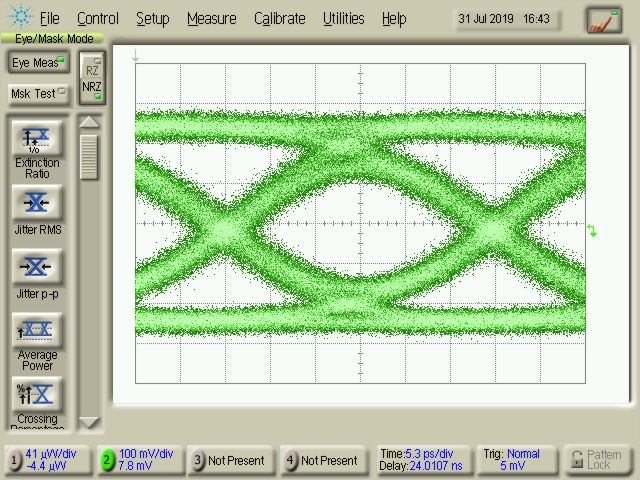Switch the RZ/NRZ signal format toggle
The width and height of the screenshot is (640, 480).
tap(92, 78)
